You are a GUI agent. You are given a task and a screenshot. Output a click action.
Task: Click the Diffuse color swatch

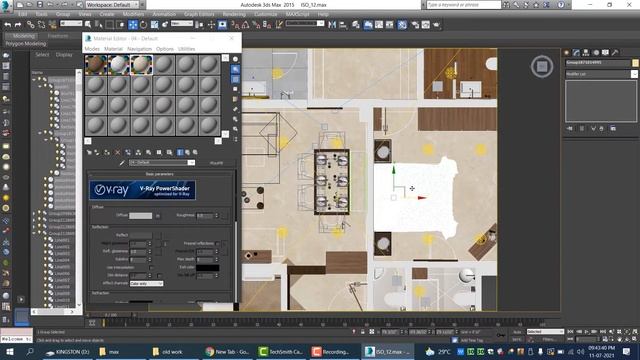coord(140,216)
